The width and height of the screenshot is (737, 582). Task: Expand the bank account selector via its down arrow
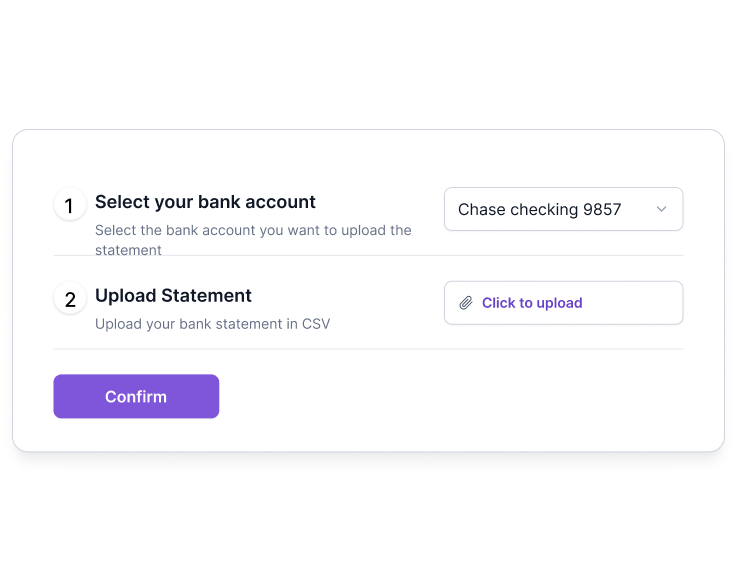click(661, 209)
